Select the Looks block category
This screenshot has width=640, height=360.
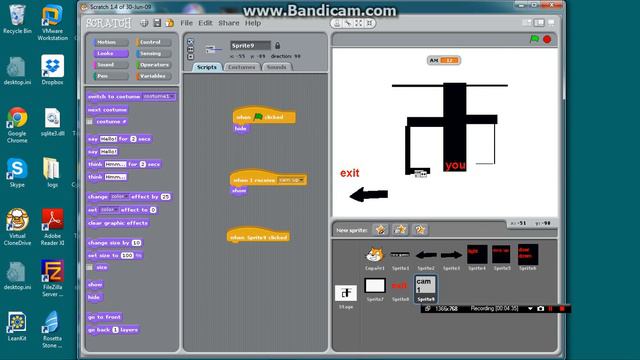click(111, 53)
